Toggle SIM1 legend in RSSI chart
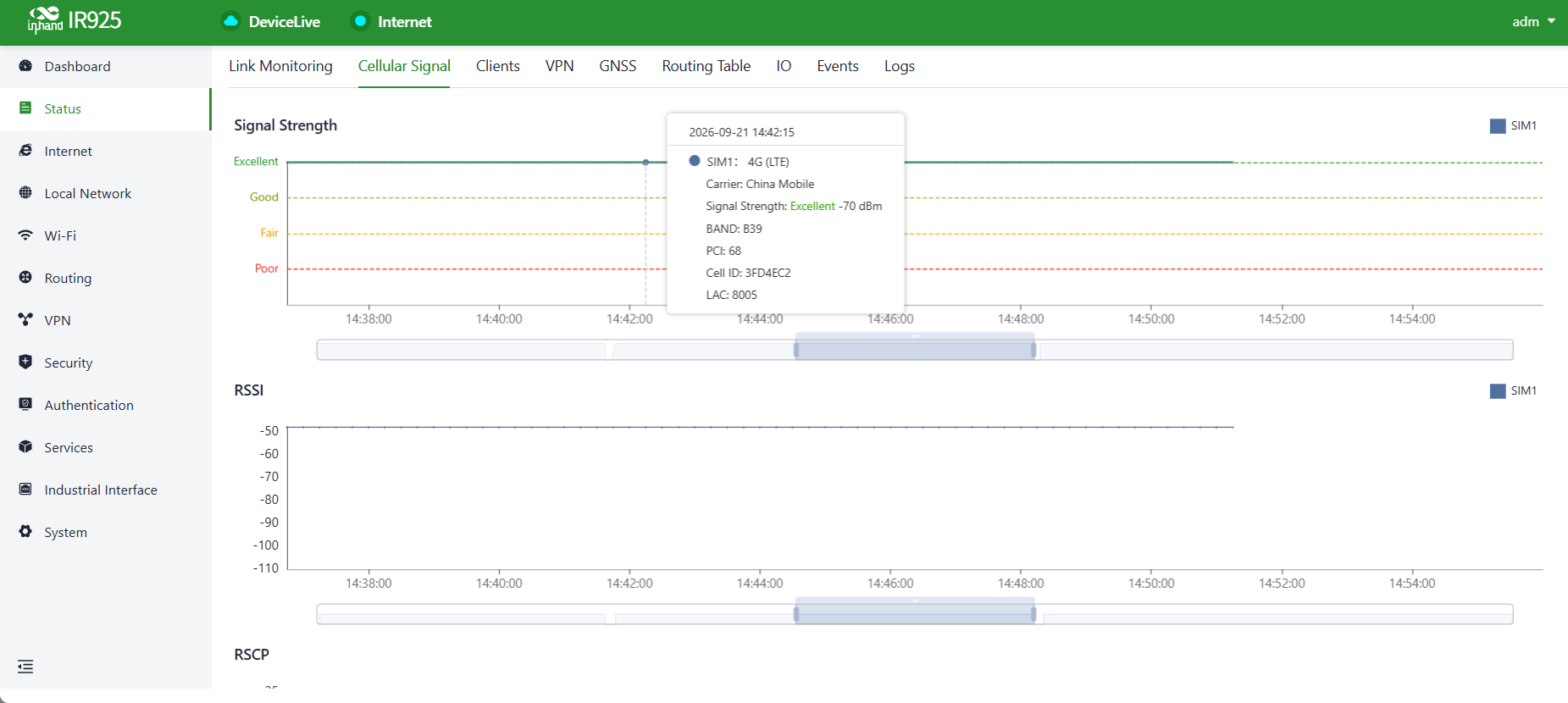The height and width of the screenshot is (703, 1568). click(1513, 390)
